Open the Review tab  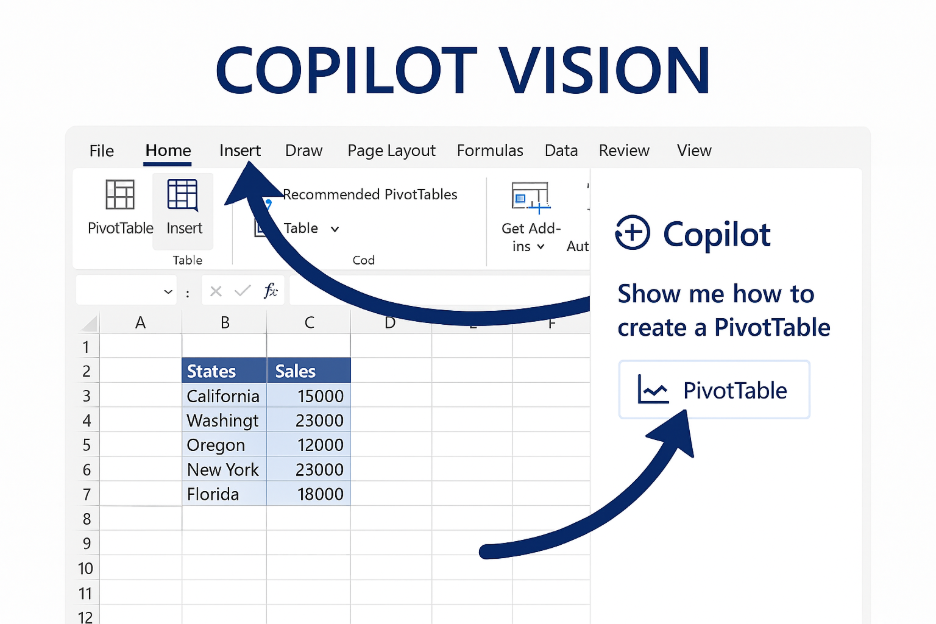[x=624, y=150]
